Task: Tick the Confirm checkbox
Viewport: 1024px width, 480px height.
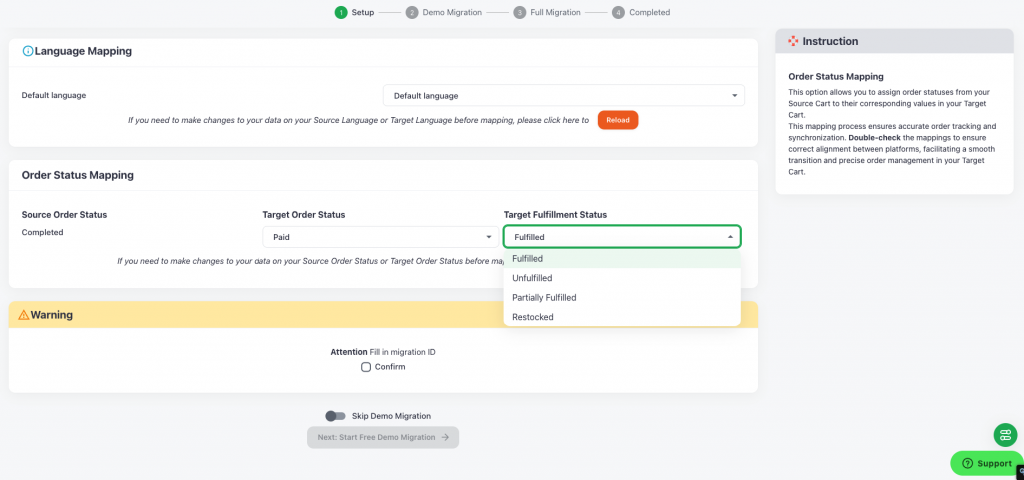Action: click(366, 367)
